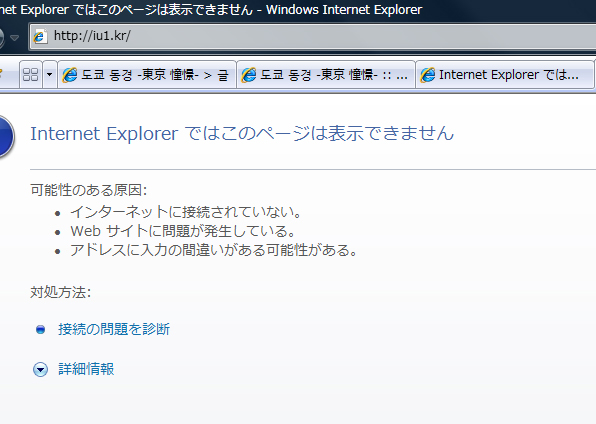Click the blue bullet beside 接続の問題を診断
Screen dimensions: 596x424
tap(40, 329)
